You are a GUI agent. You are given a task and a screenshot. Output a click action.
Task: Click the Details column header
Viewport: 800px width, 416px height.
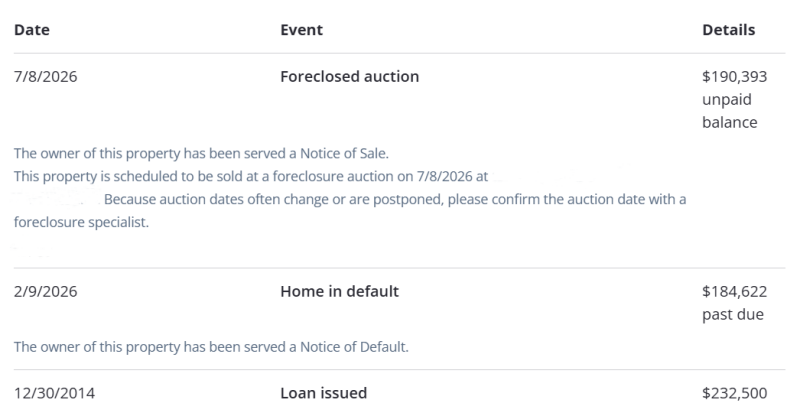[729, 30]
